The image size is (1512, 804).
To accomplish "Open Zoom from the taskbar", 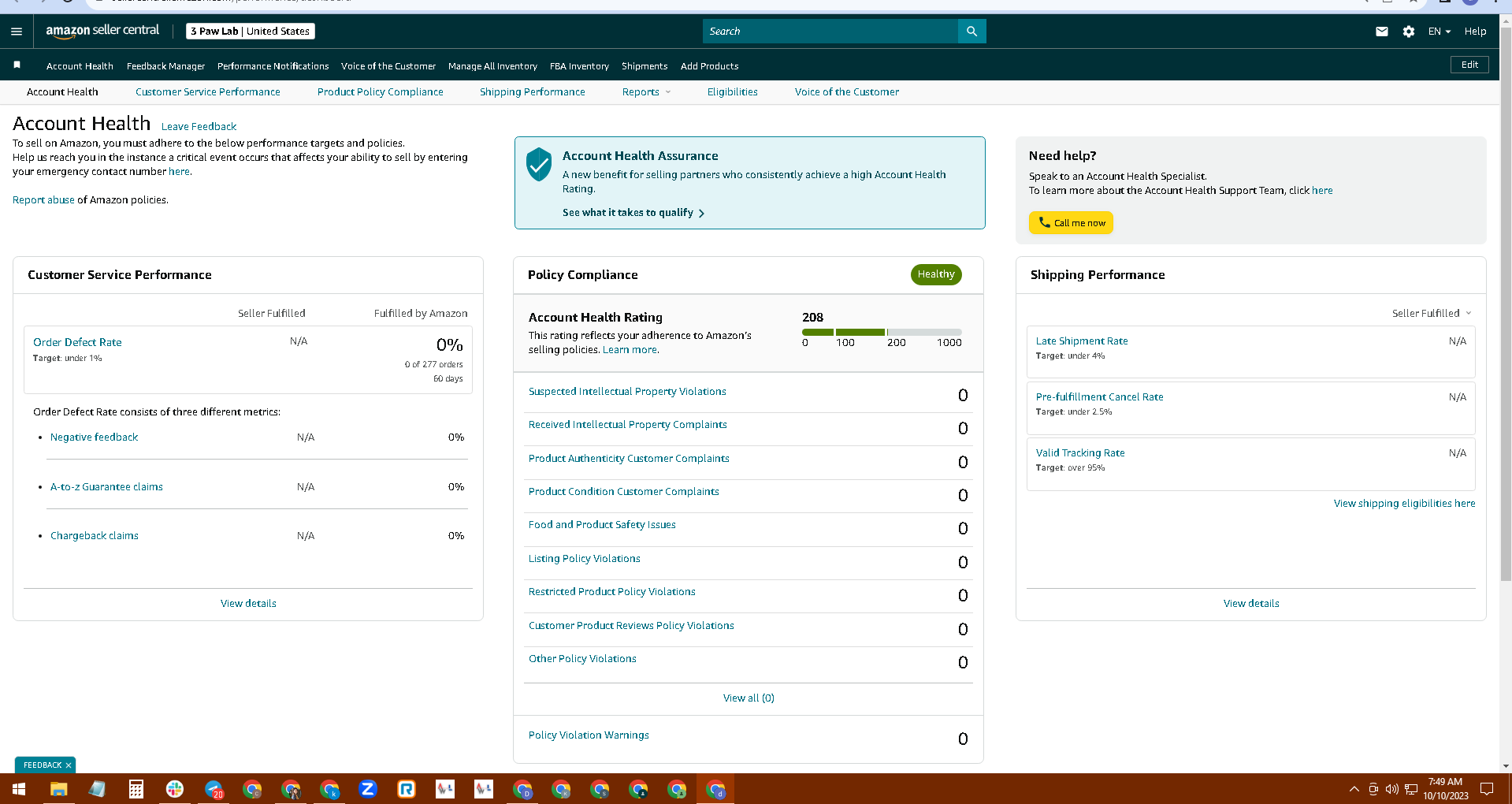I will [368, 789].
